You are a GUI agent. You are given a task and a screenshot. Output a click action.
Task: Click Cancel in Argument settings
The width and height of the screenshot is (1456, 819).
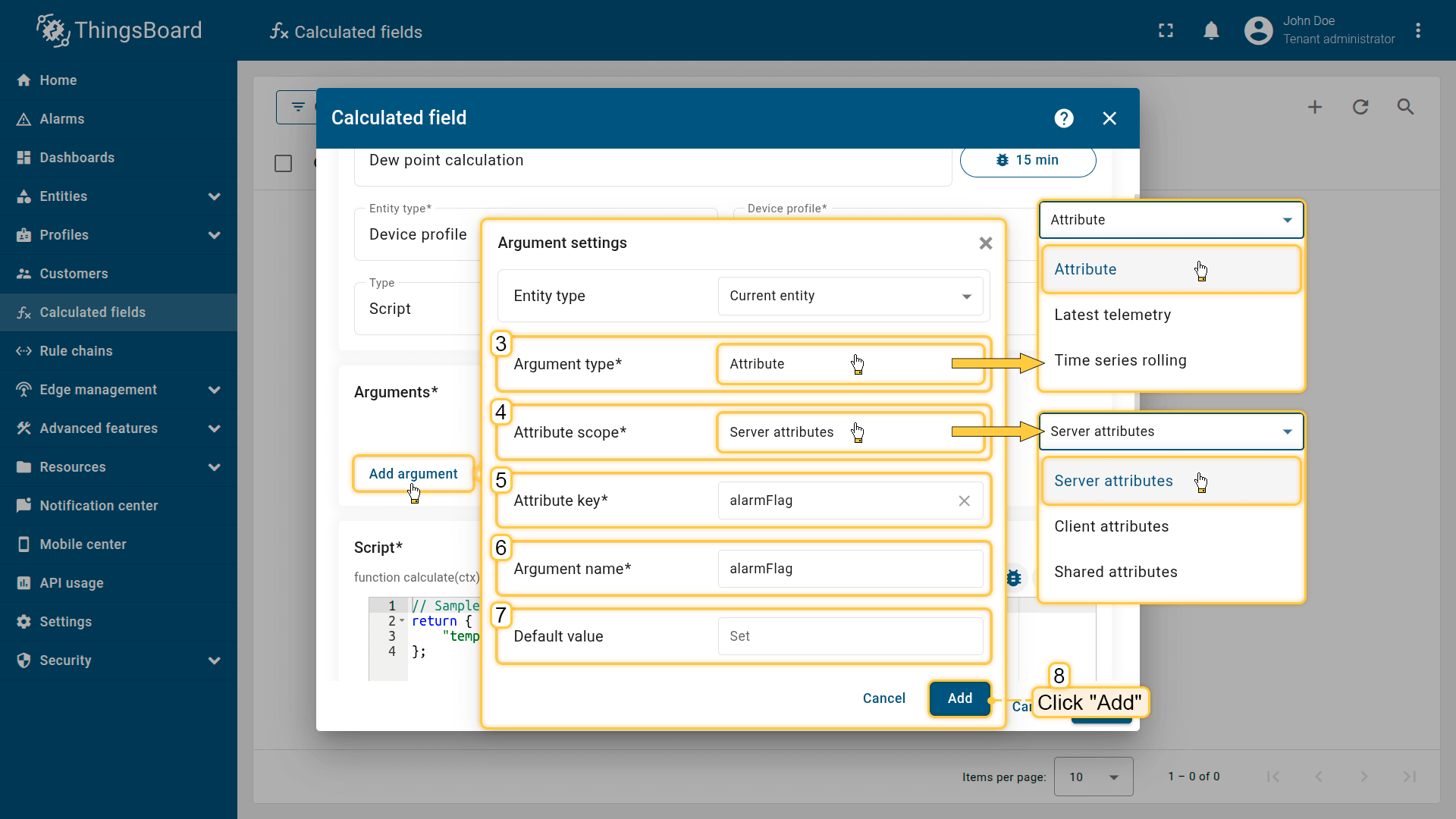pyautogui.click(x=883, y=698)
